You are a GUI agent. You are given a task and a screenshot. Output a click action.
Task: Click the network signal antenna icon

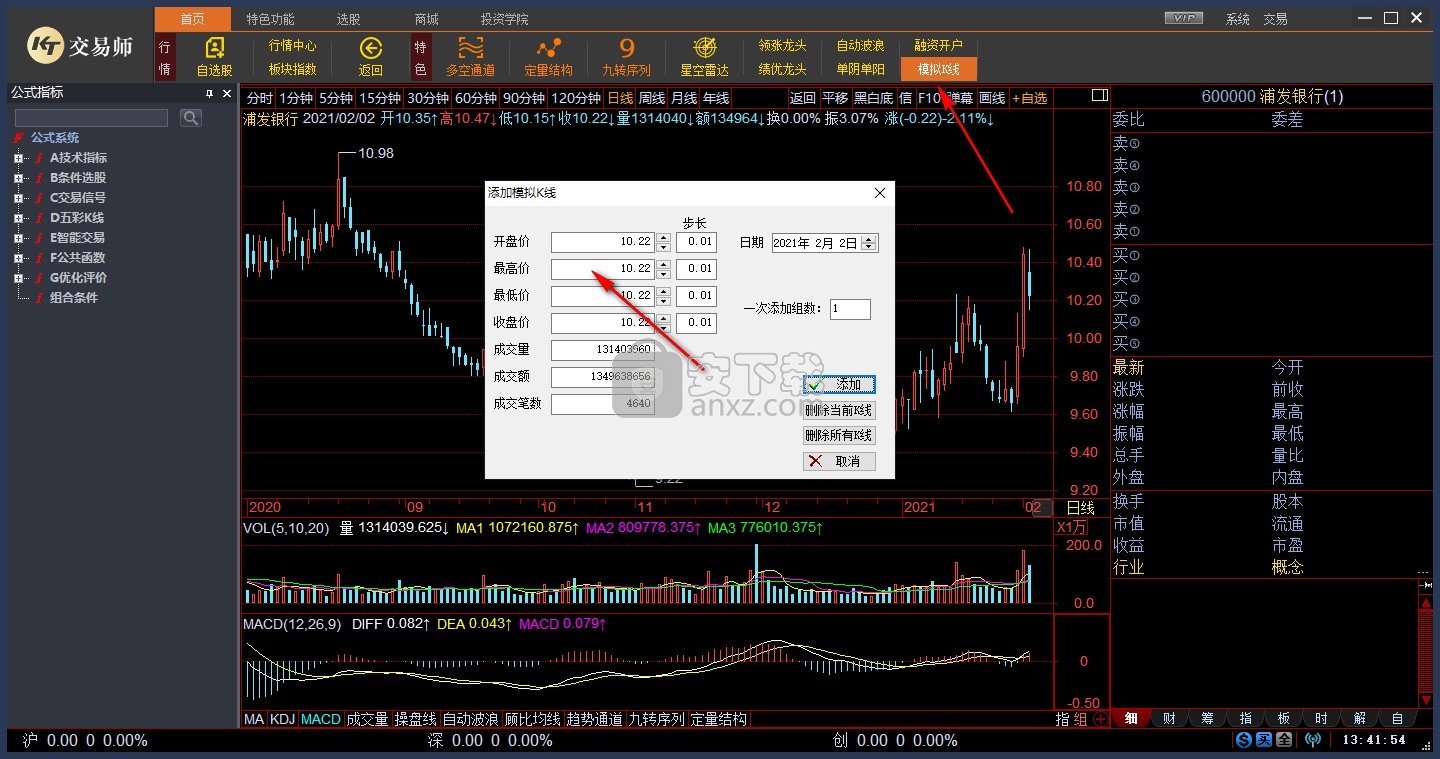click(x=1312, y=740)
